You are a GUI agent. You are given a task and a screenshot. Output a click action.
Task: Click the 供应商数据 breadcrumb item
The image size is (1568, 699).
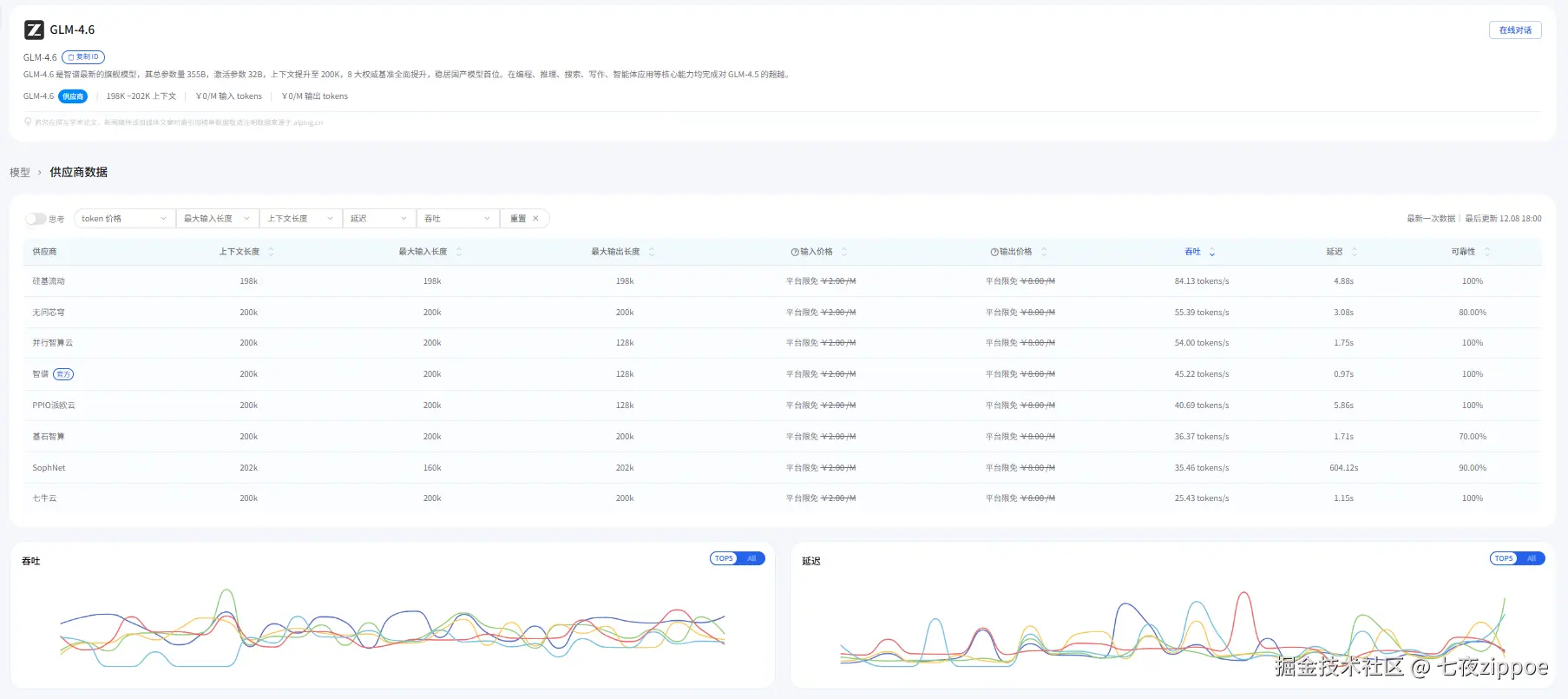click(79, 172)
